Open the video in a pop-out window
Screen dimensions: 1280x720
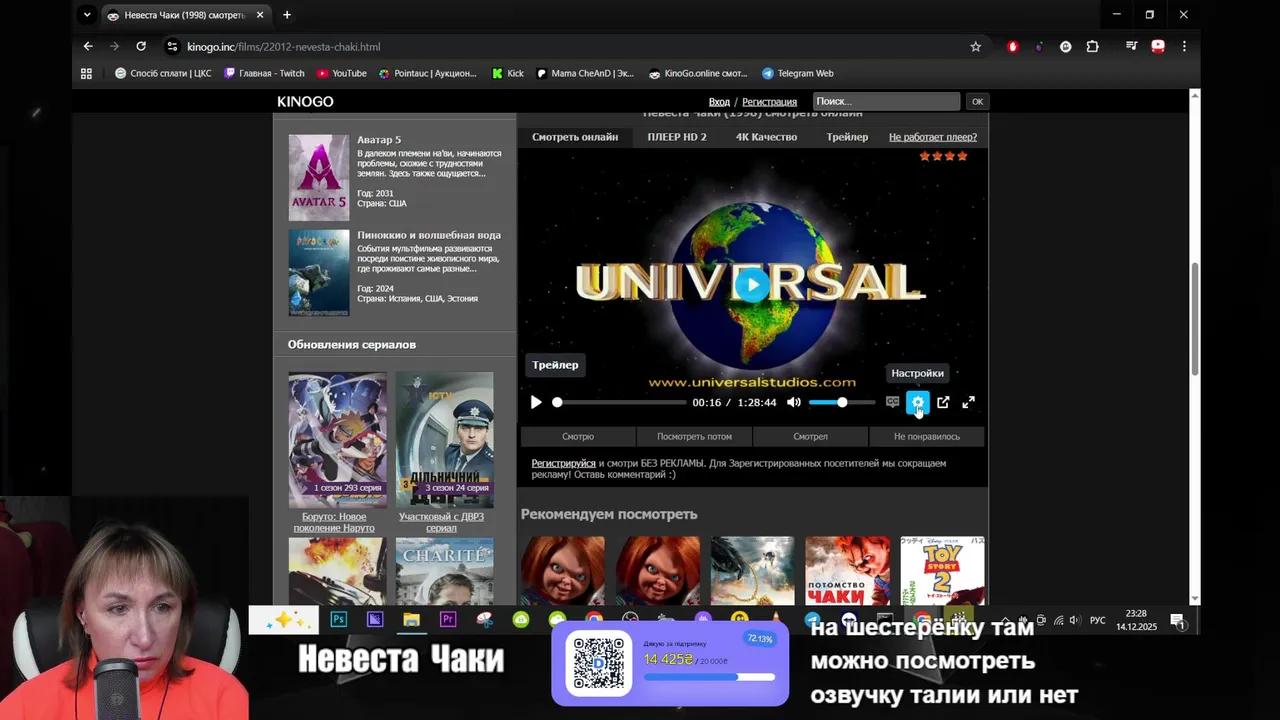pos(943,402)
